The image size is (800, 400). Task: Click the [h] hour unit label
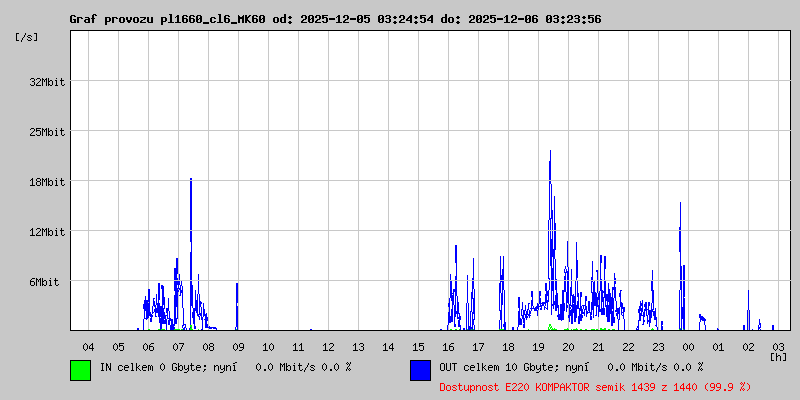pyautogui.click(x=777, y=356)
